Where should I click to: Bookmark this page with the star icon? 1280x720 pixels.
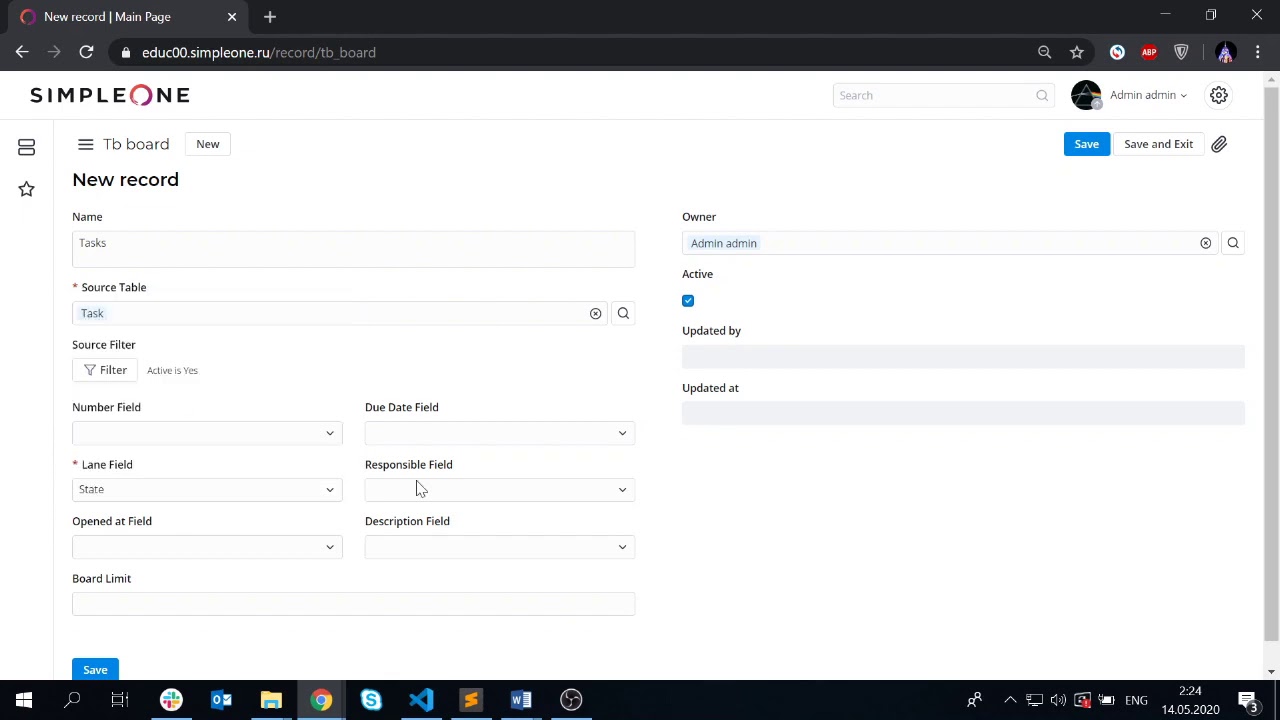click(1077, 52)
